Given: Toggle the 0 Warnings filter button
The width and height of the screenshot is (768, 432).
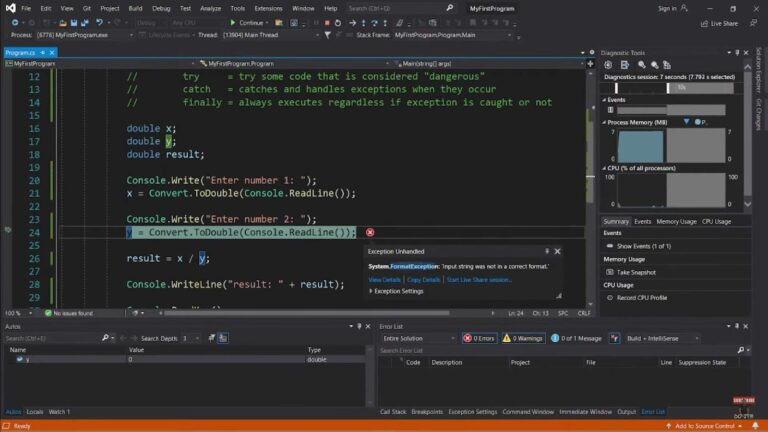Looking at the screenshot, I should point(523,338).
